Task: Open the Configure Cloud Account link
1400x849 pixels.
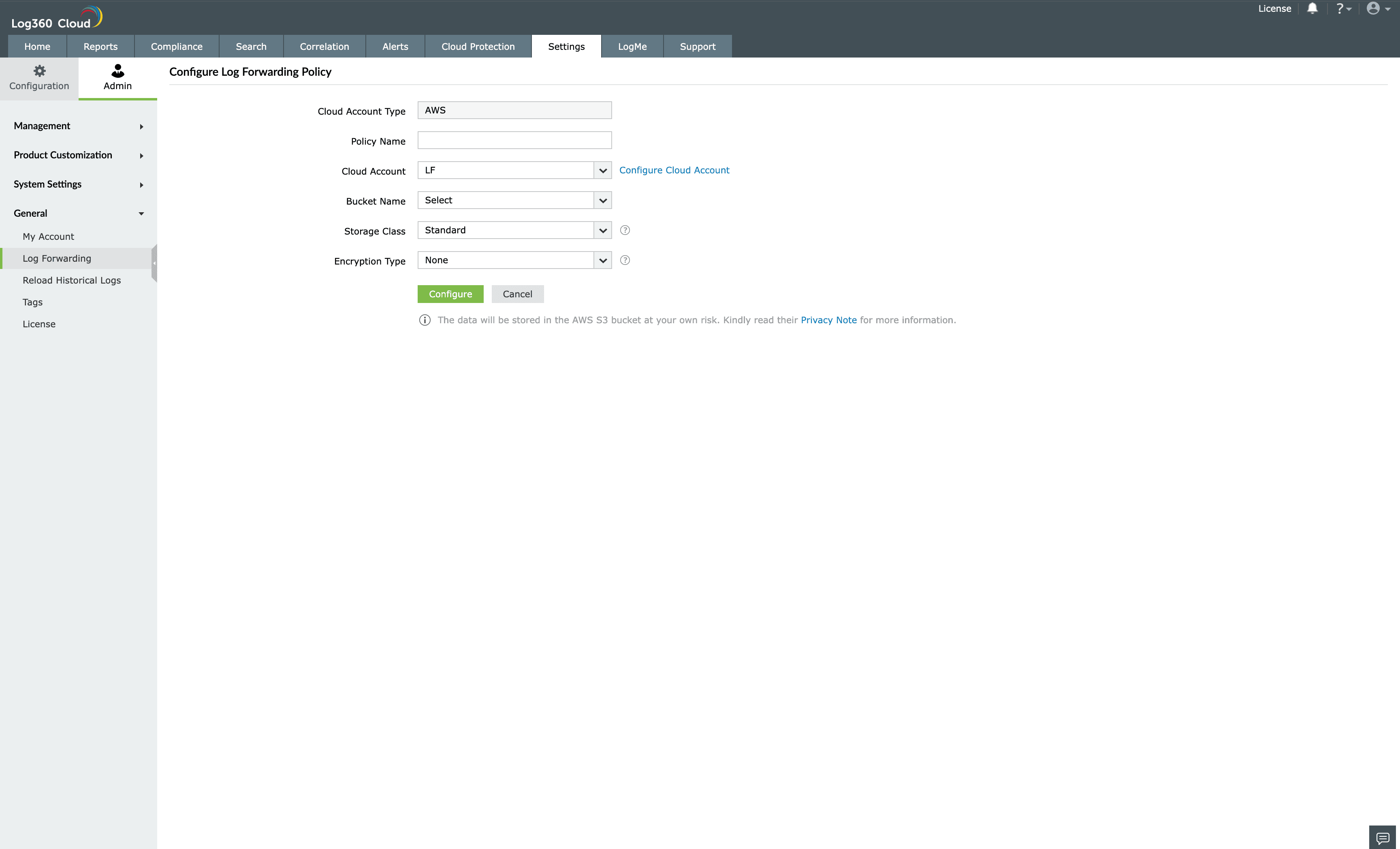Action: pos(674,171)
